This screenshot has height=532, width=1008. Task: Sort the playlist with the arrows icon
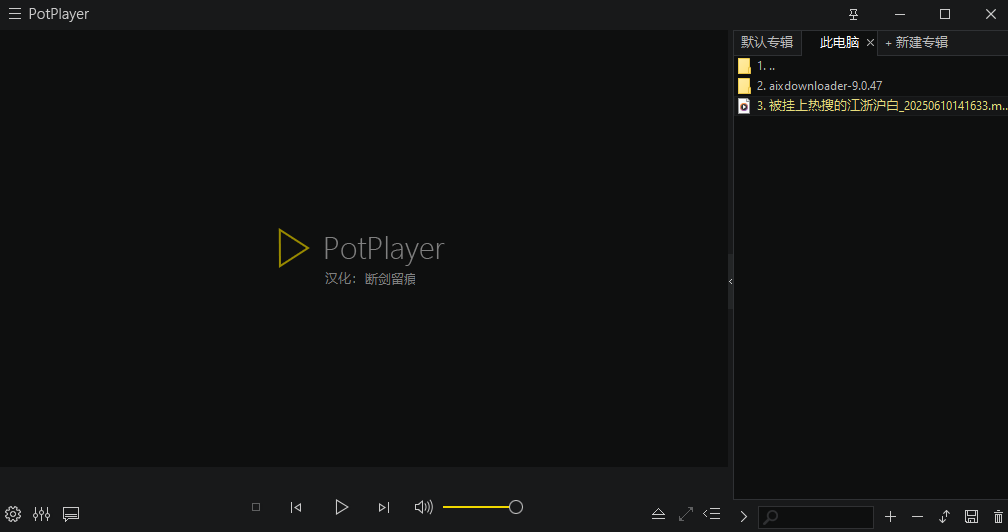coord(944,517)
